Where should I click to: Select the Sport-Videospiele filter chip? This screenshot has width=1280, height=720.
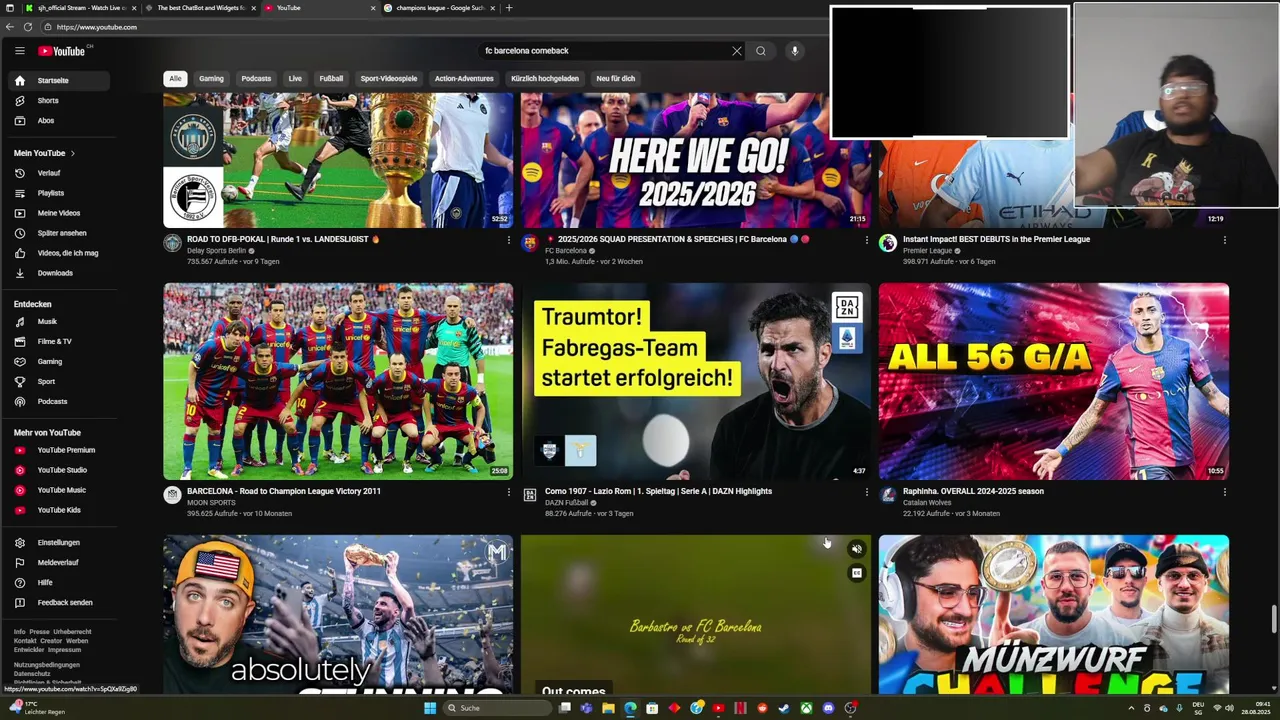click(389, 78)
